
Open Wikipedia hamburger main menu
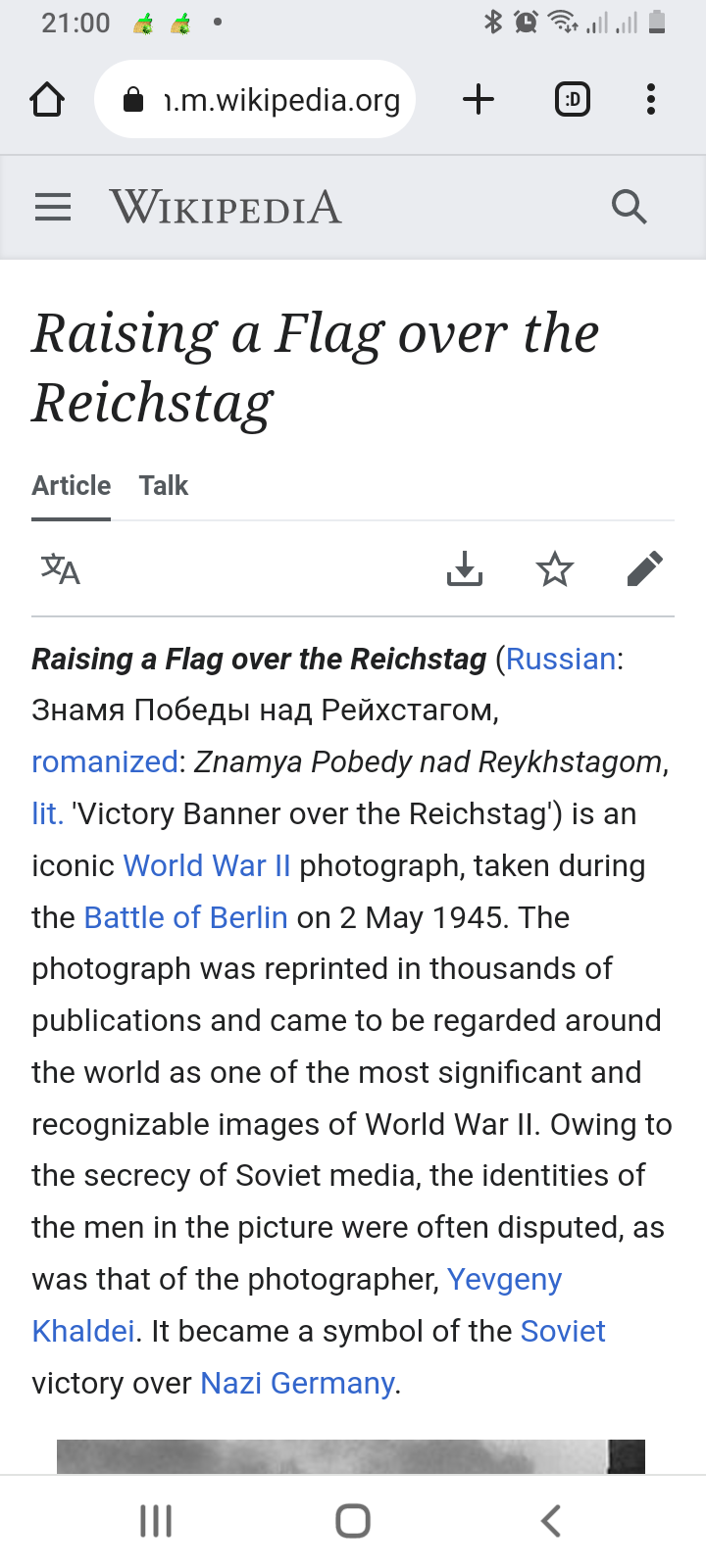53,207
